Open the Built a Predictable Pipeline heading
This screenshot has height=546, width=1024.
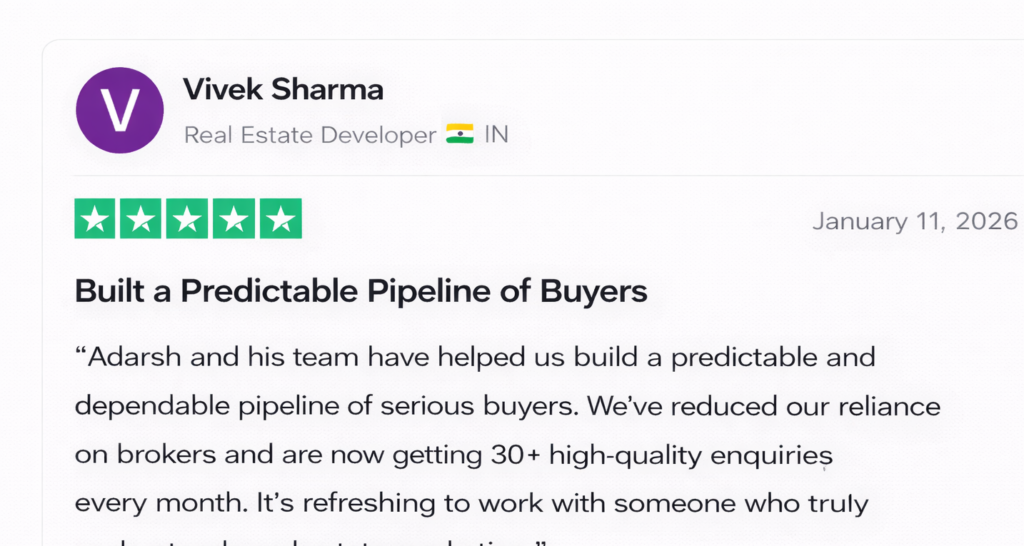361,291
